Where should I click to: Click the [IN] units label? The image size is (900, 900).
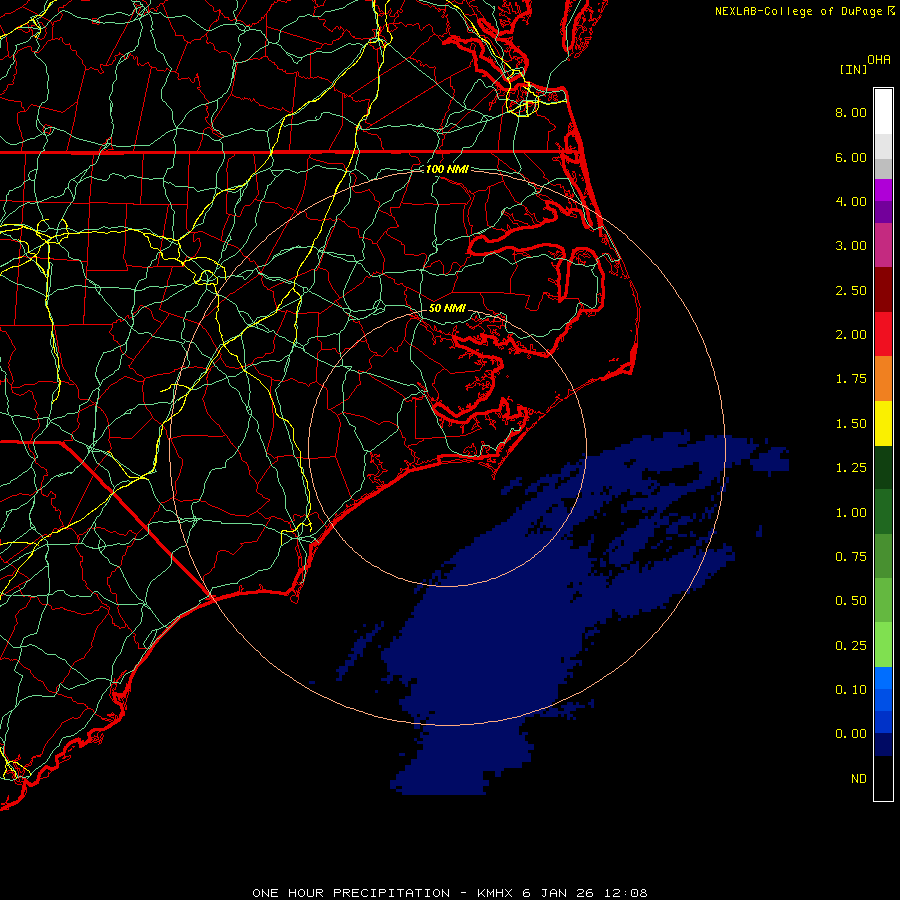pyautogui.click(x=854, y=69)
